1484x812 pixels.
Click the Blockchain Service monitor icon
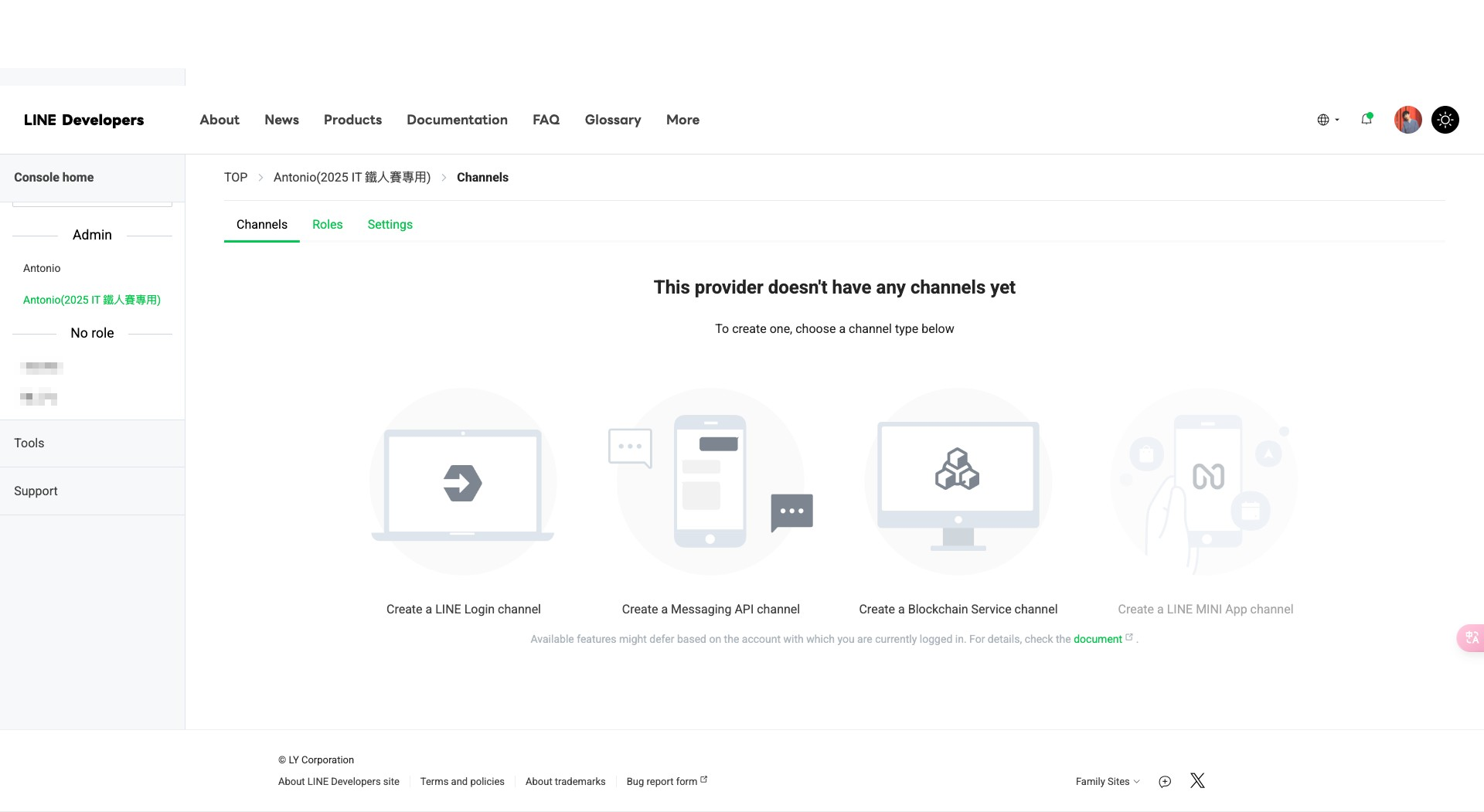click(x=958, y=482)
